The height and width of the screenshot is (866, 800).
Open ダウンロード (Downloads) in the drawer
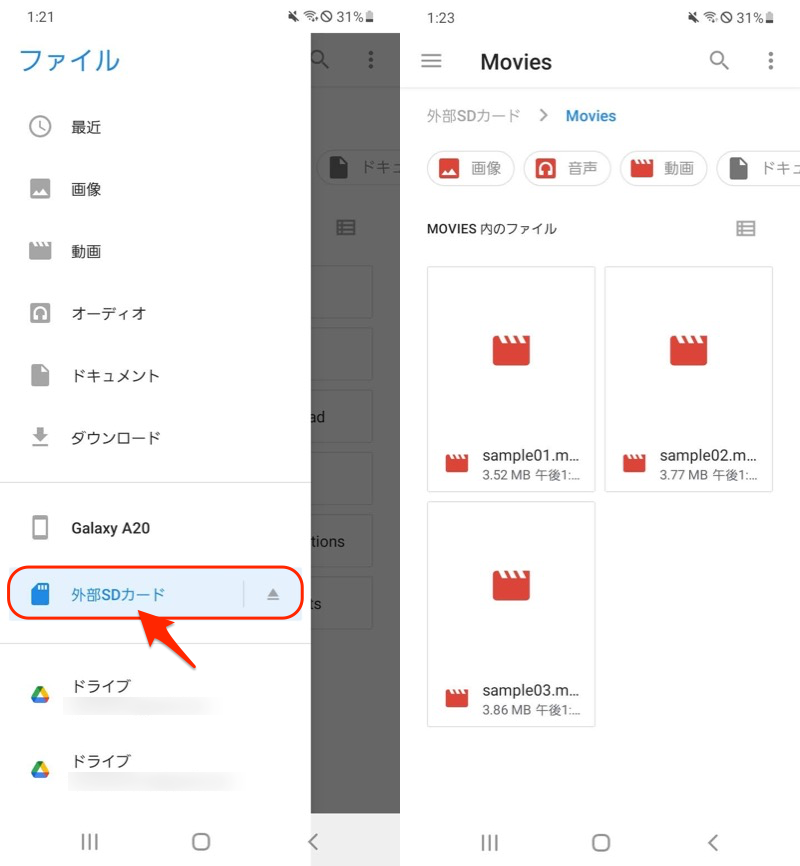[x=115, y=438]
